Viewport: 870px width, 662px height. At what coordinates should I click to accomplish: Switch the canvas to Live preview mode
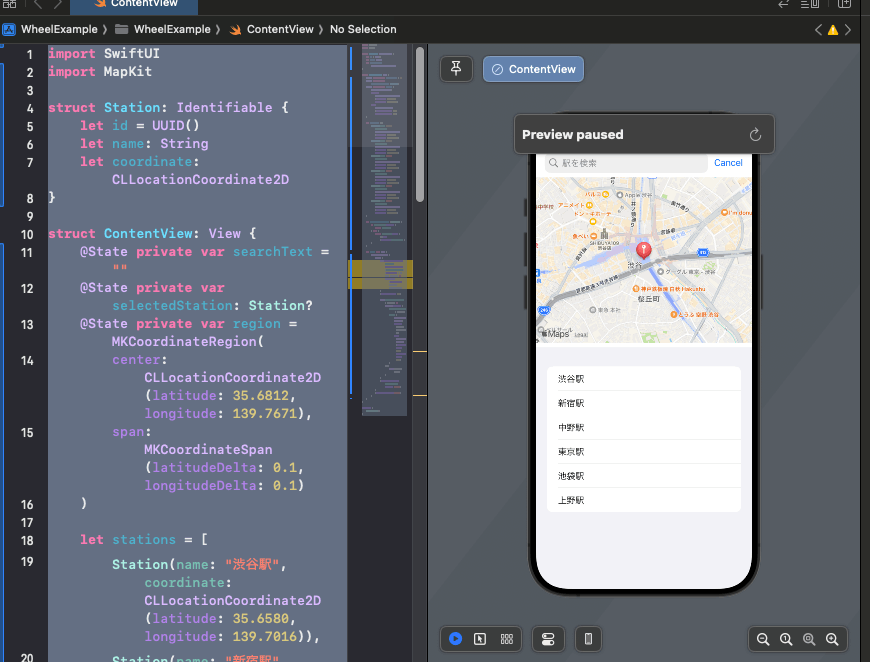(456, 638)
